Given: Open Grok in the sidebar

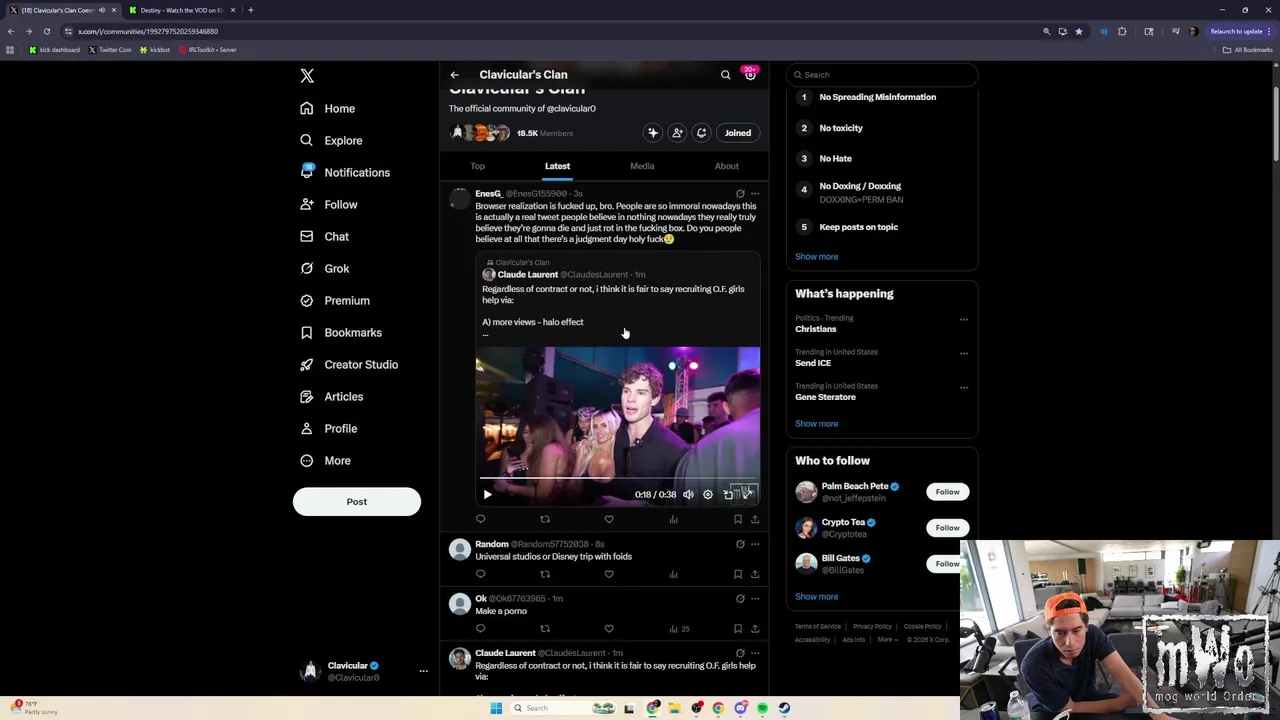Looking at the screenshot, I should point(324,268).
